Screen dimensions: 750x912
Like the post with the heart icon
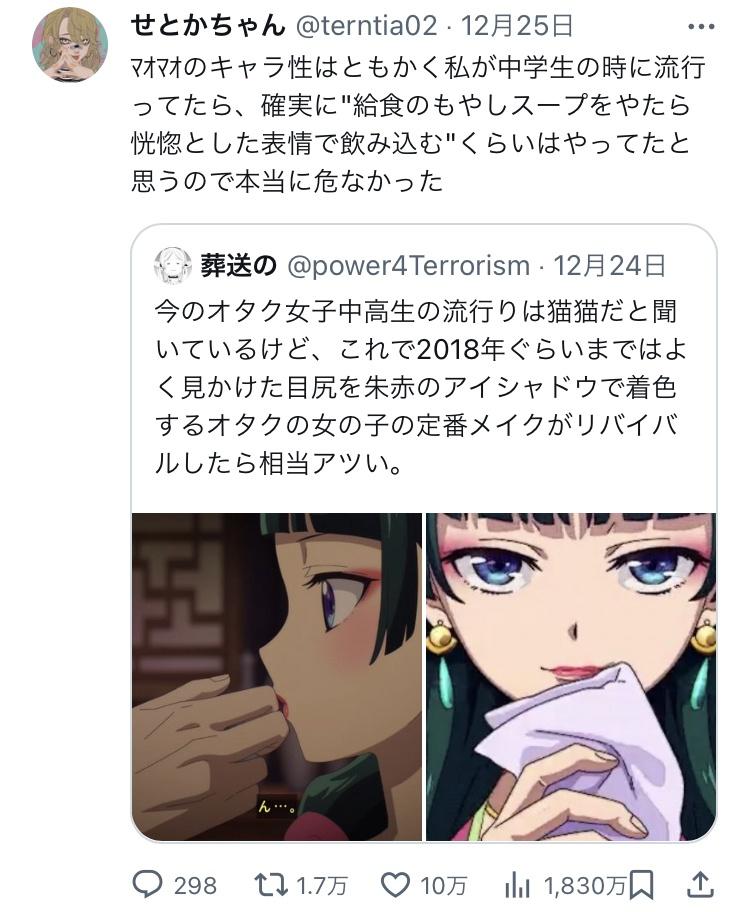click(396, 885)
